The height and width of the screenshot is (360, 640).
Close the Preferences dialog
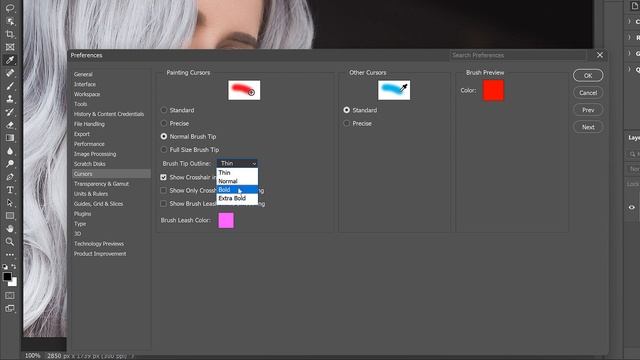point(600,55)
